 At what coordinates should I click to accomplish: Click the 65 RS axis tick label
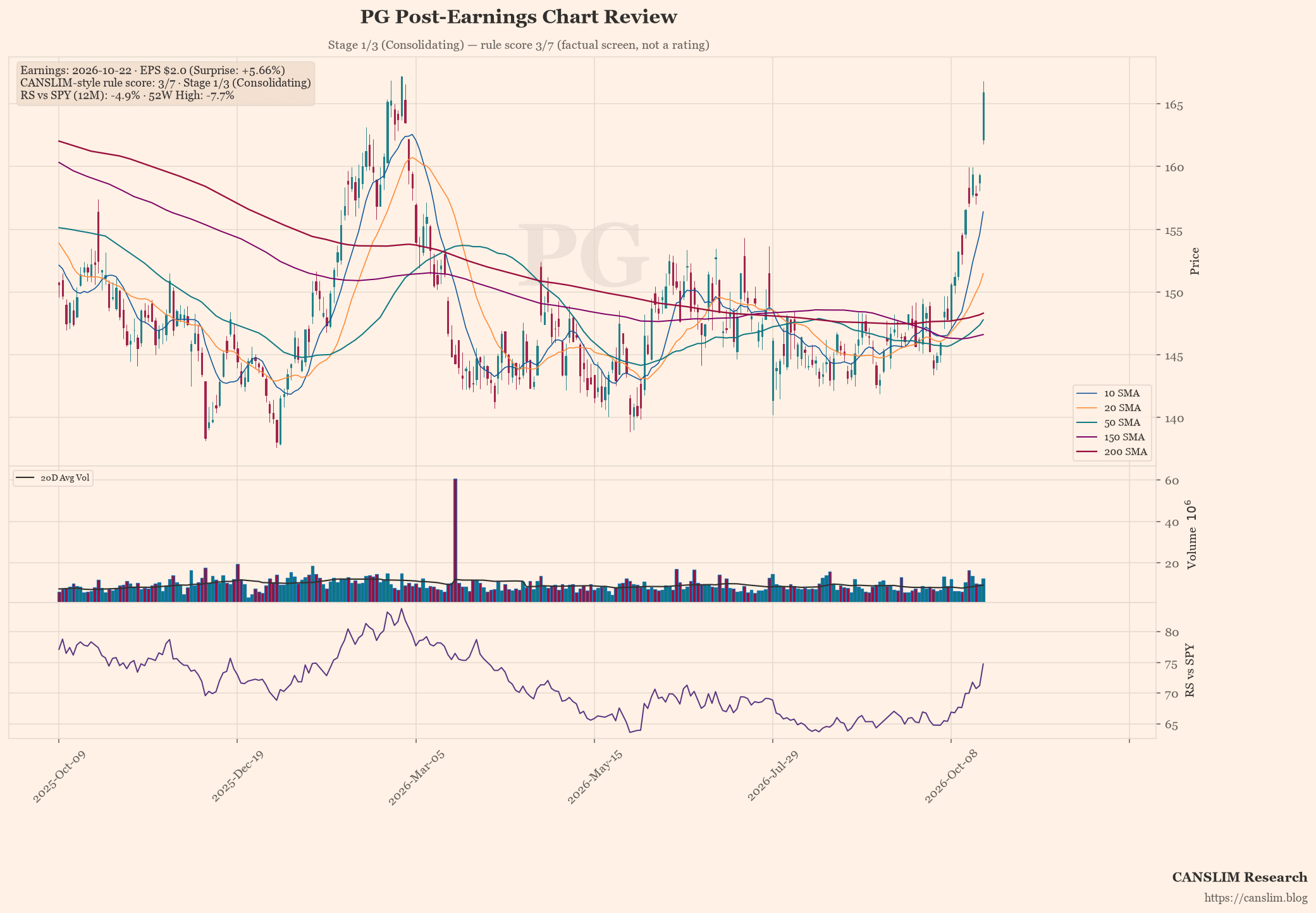[1171, 725]
